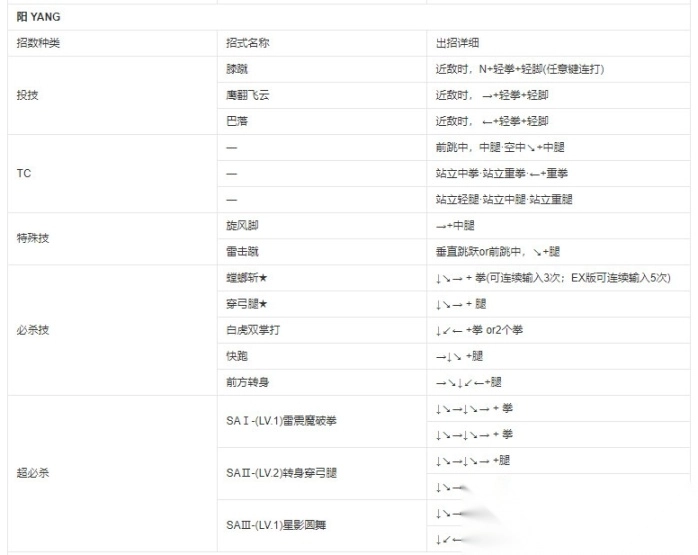Select the 招数种类 column header
Image resolution: width=698 pixels, height=555 pixels.
pos(37,43)
